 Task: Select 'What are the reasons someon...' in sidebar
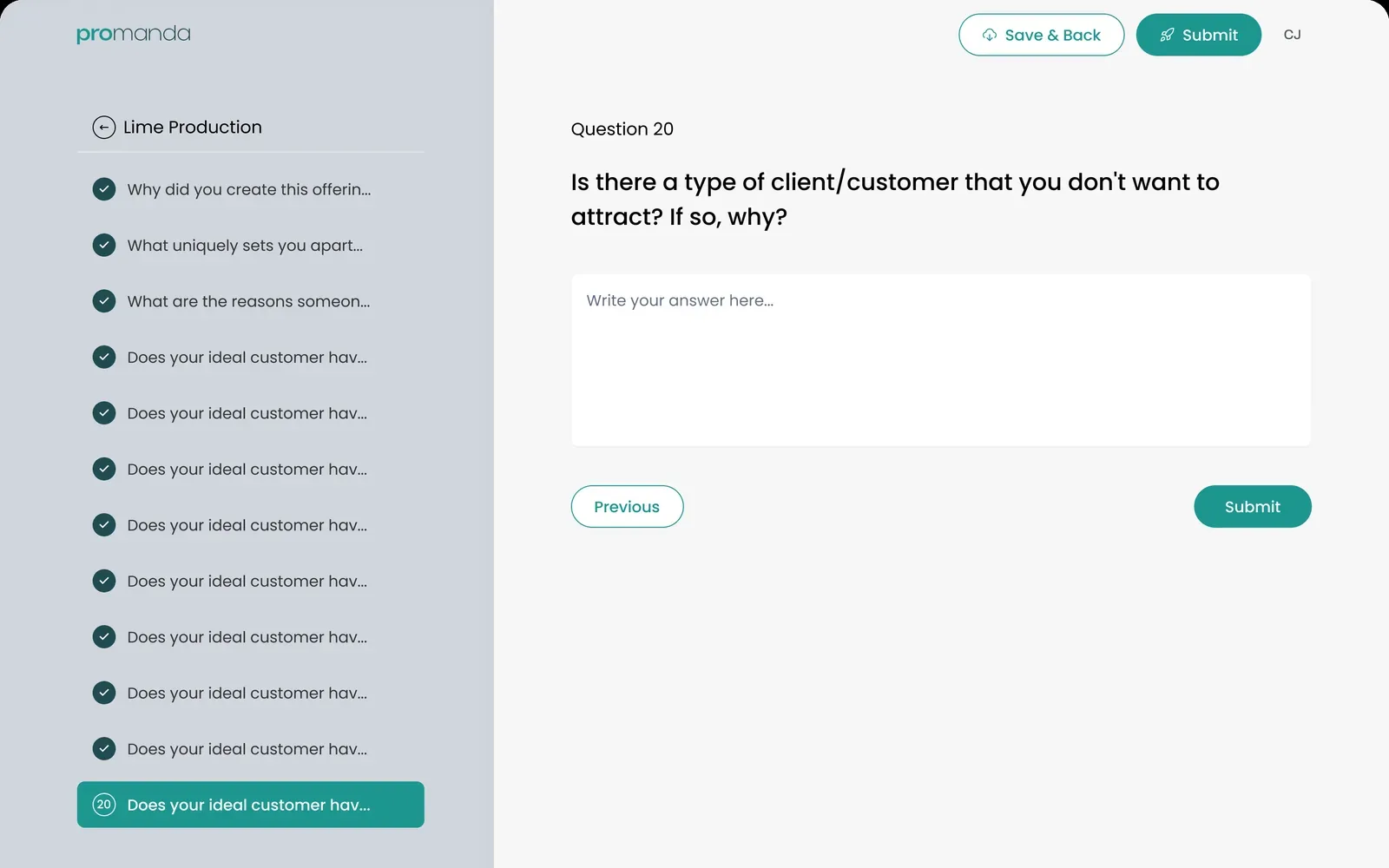250,301
